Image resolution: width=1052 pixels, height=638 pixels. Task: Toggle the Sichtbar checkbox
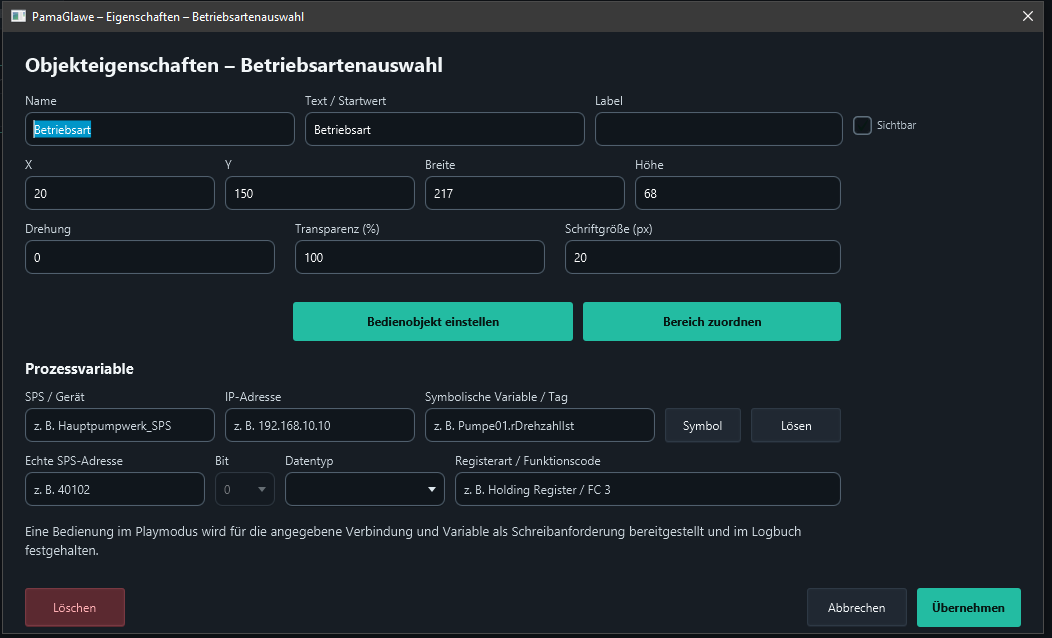pos(862,125)
